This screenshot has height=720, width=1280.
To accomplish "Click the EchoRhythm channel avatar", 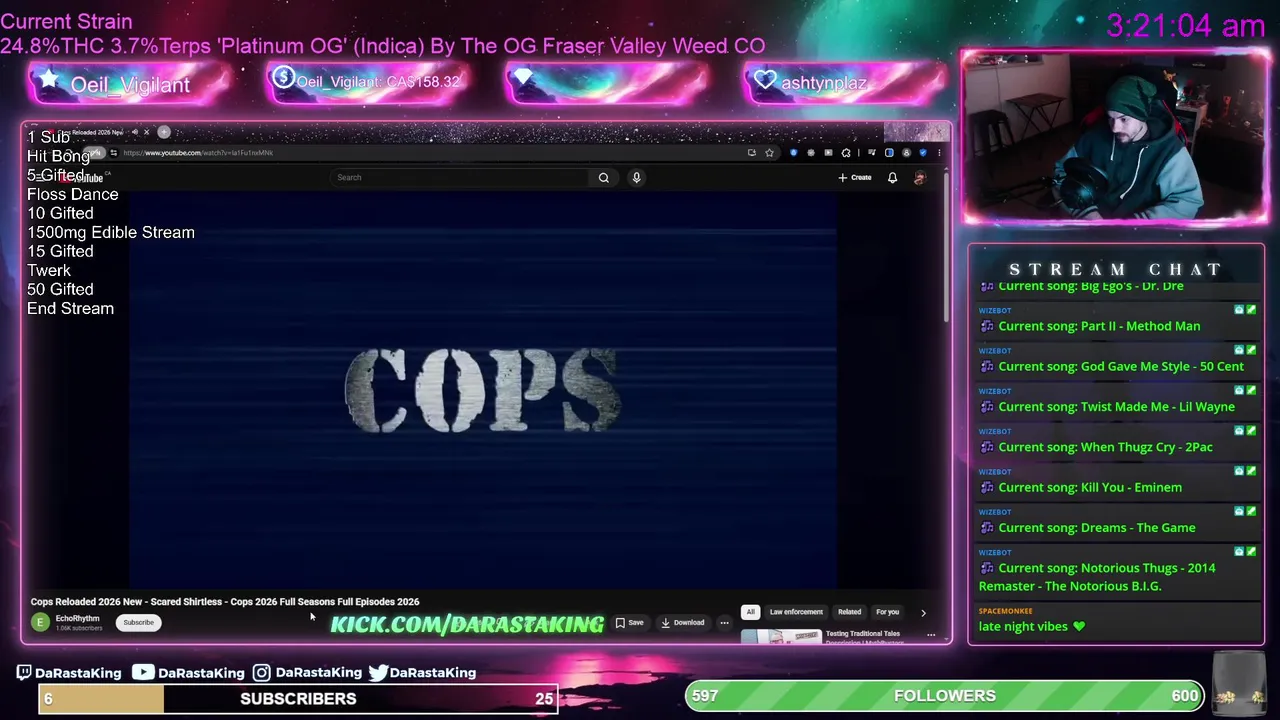I will [40, 622].
